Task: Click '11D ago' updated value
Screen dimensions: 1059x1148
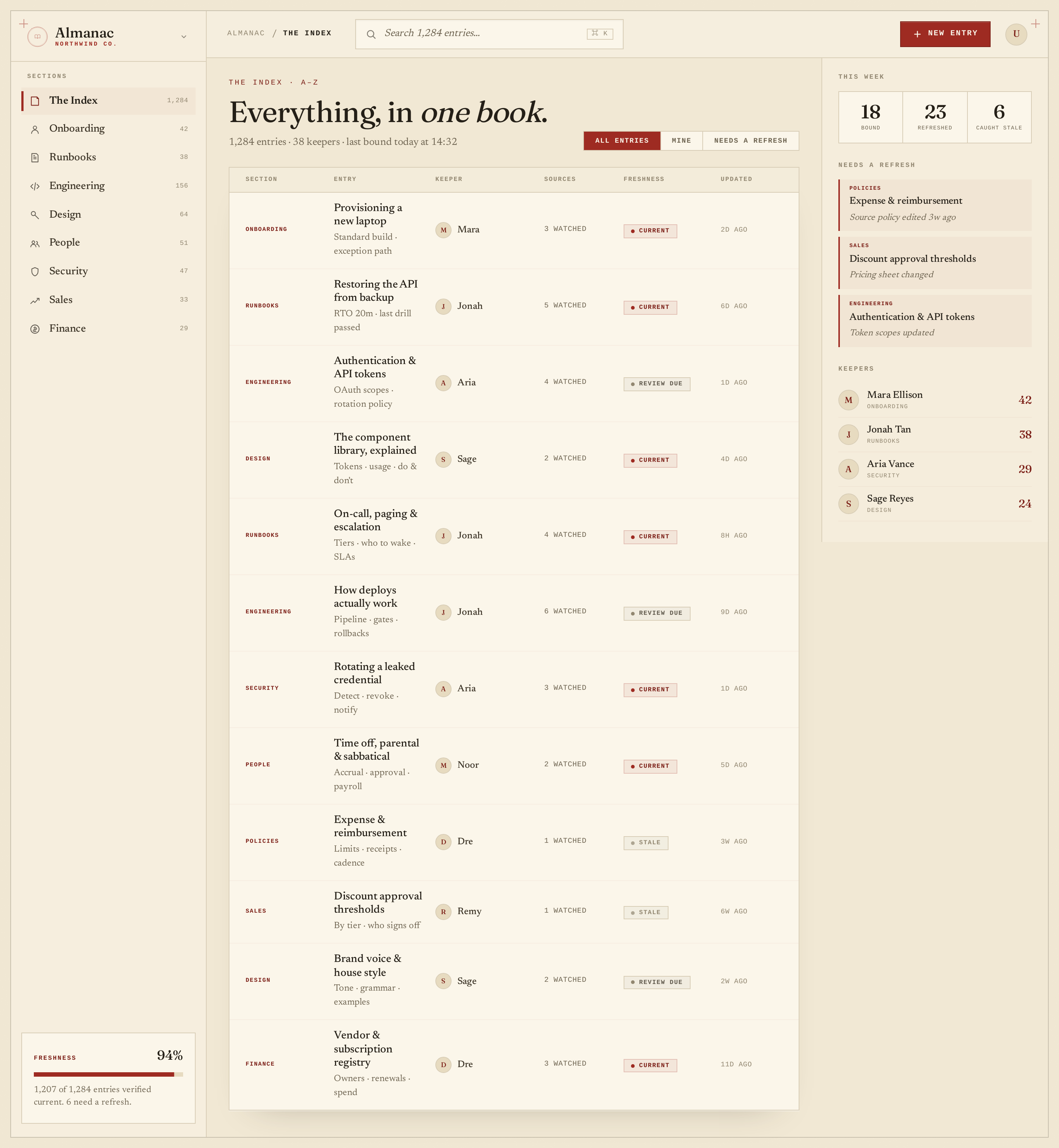Action: click(x=736, y=1064)
